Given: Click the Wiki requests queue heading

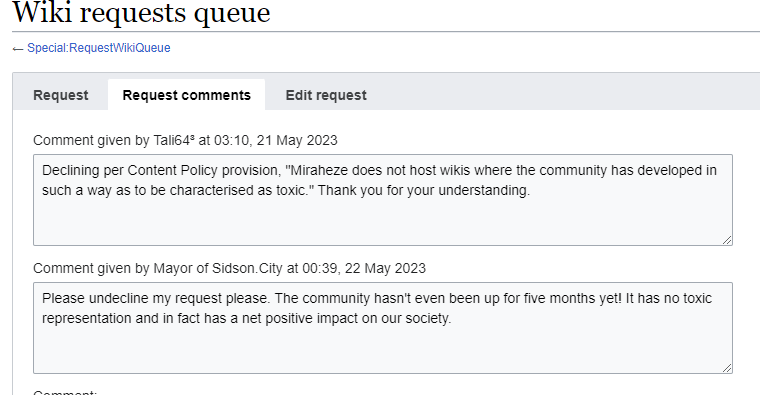Looking at the screenshot, I should click(141, 13).
